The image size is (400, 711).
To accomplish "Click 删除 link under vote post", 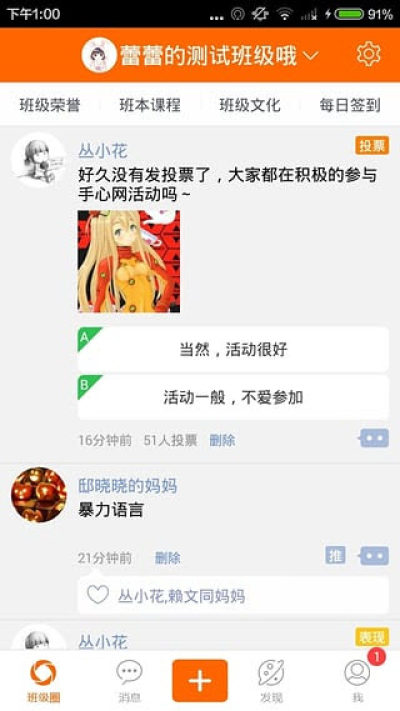I will coord(222,440).
